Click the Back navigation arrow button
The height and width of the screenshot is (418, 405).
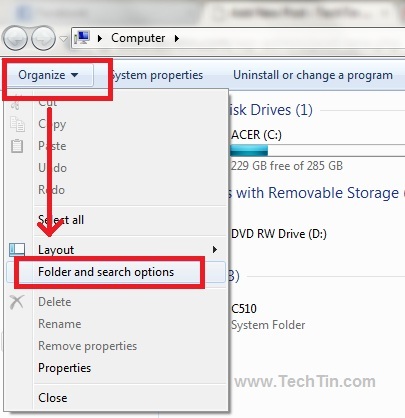pos(15,38)
